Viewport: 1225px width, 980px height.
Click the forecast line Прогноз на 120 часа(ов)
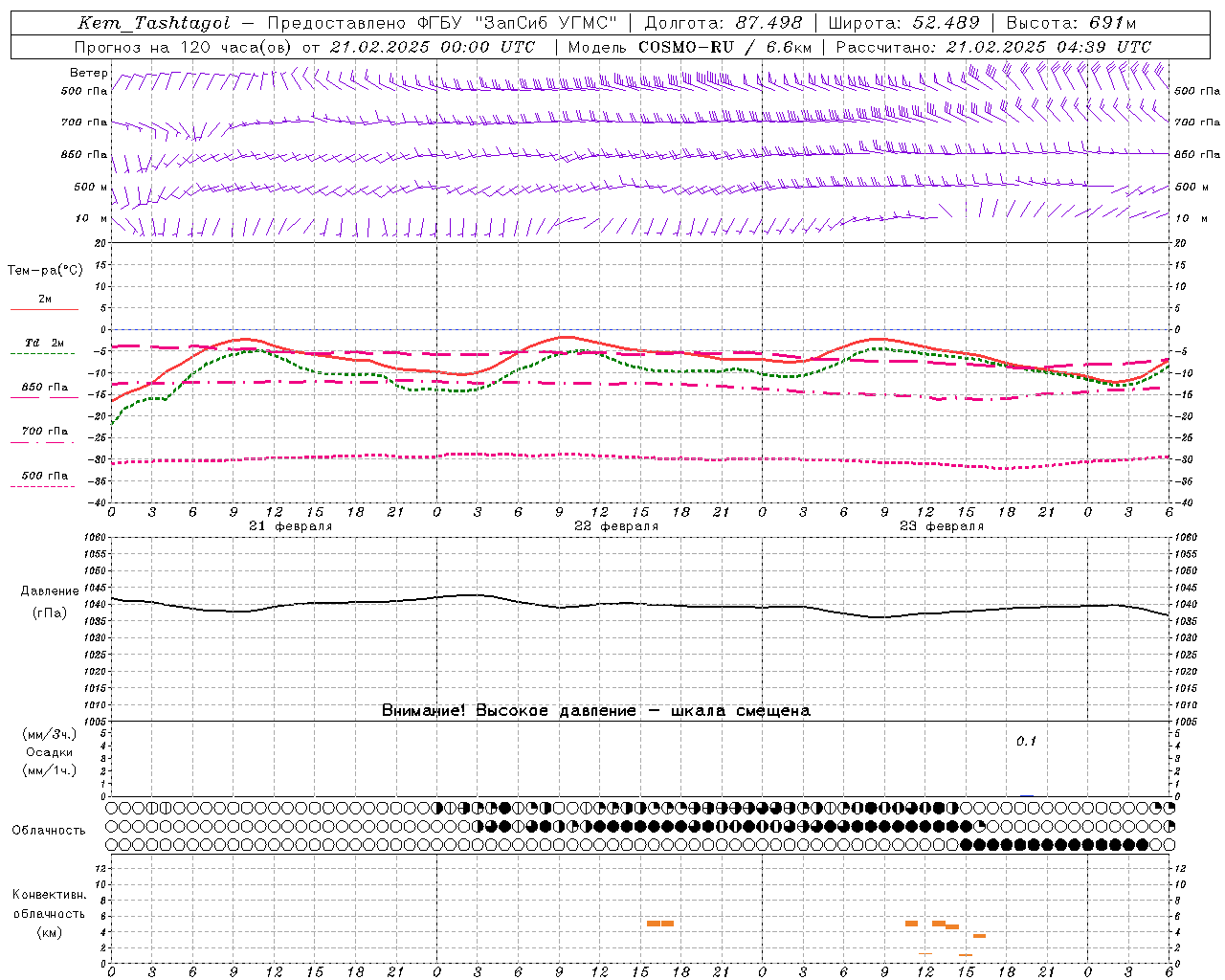pyautogui.click(x=184, y=47)
